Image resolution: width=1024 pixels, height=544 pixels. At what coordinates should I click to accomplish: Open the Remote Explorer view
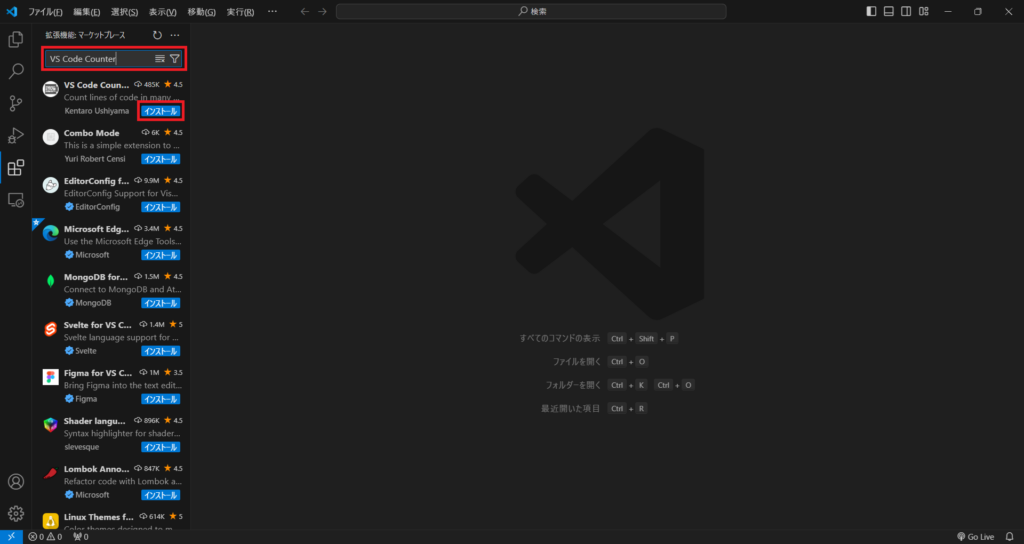tap(16, 200)
